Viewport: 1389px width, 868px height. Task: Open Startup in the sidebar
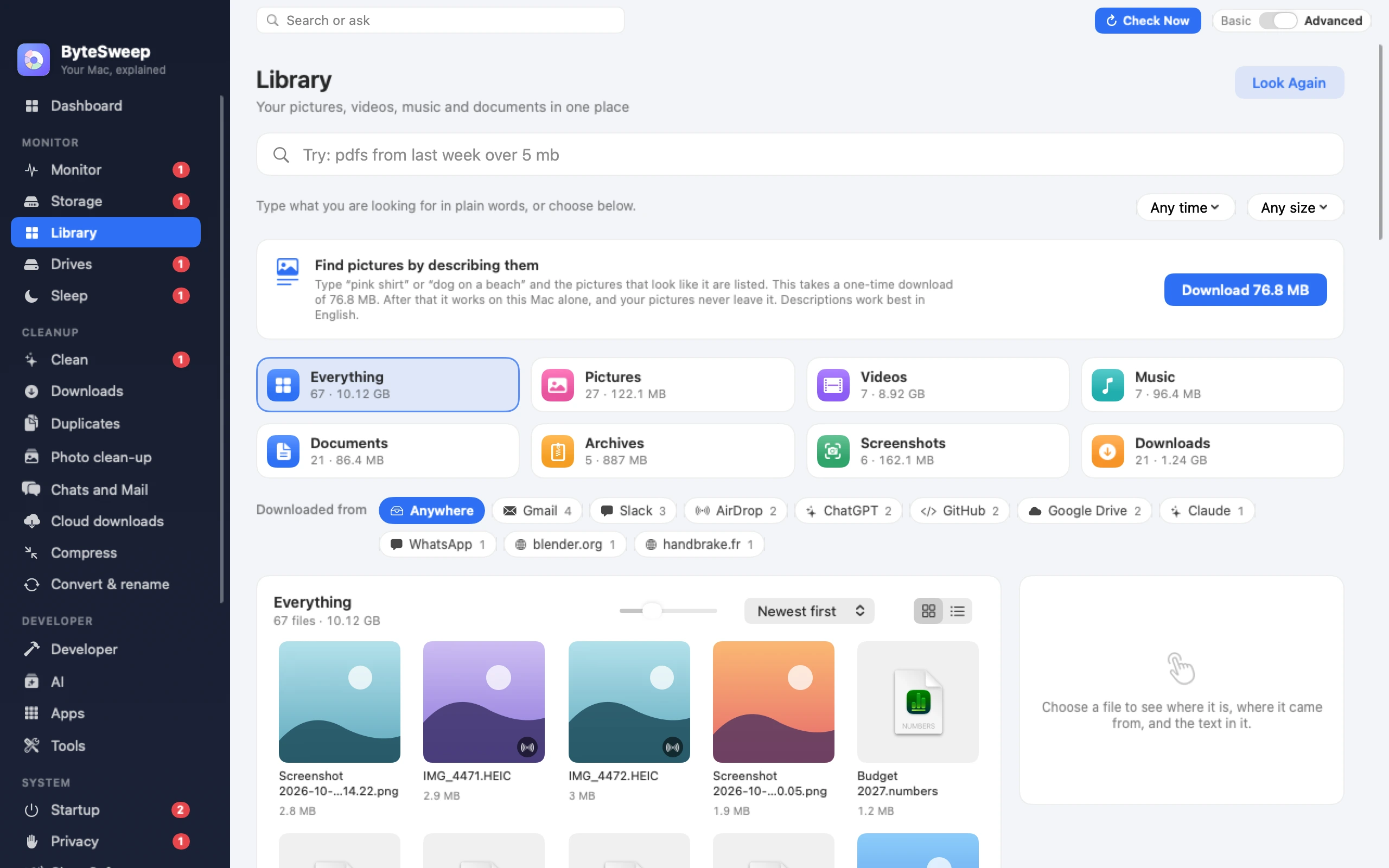[x=106, y=809]
